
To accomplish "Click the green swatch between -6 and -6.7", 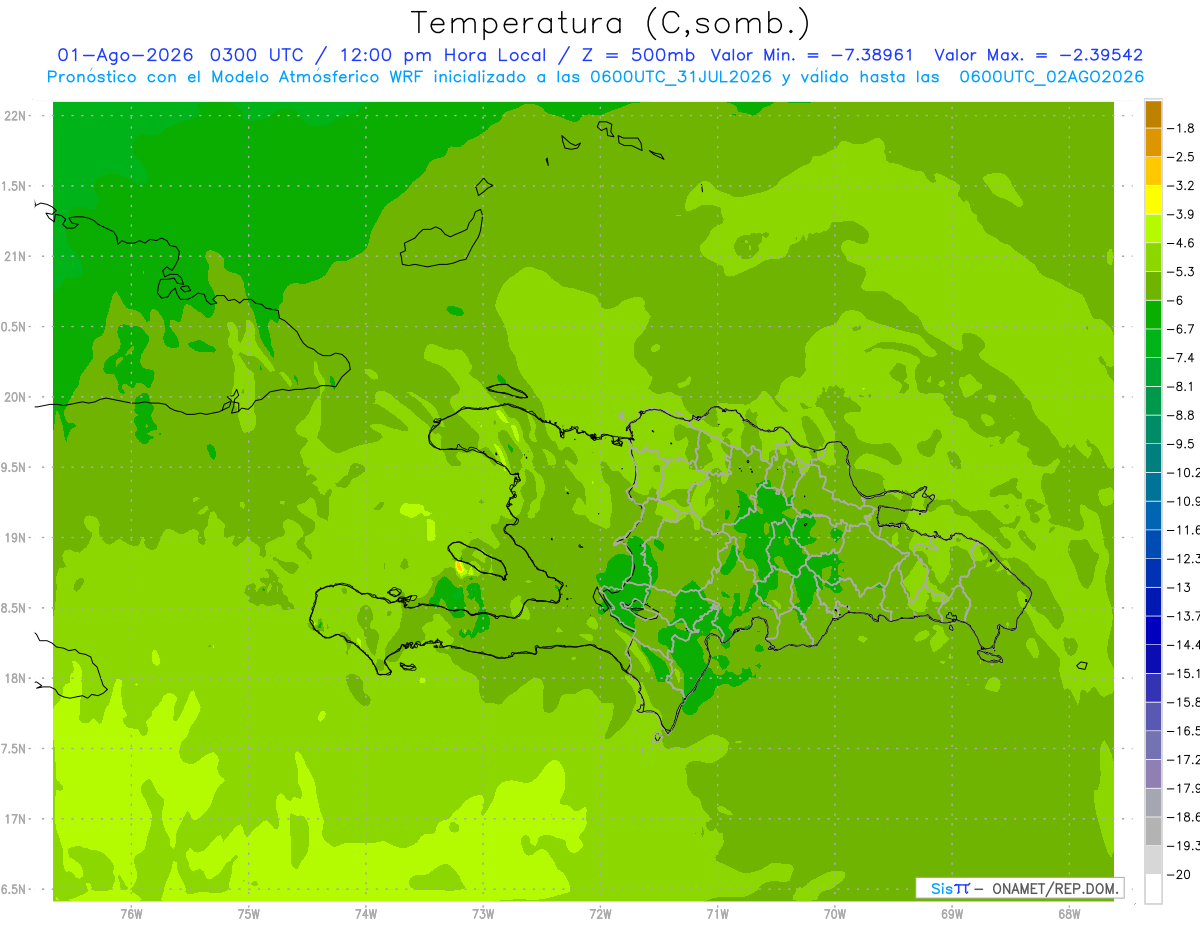I will tap(1153, 315).
